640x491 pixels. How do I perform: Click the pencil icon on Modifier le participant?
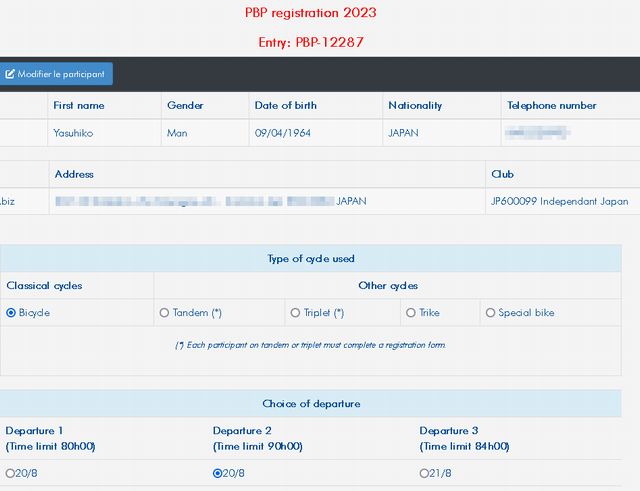(10, 74)
